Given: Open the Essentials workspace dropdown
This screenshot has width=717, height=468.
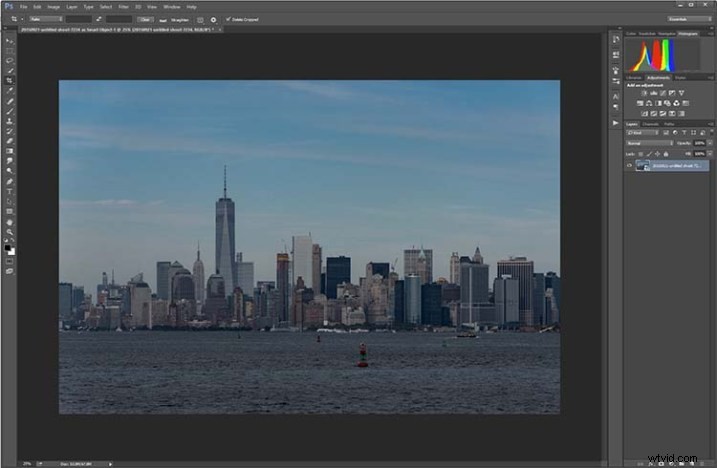Looking at the screenshot, I should (689, 19).
